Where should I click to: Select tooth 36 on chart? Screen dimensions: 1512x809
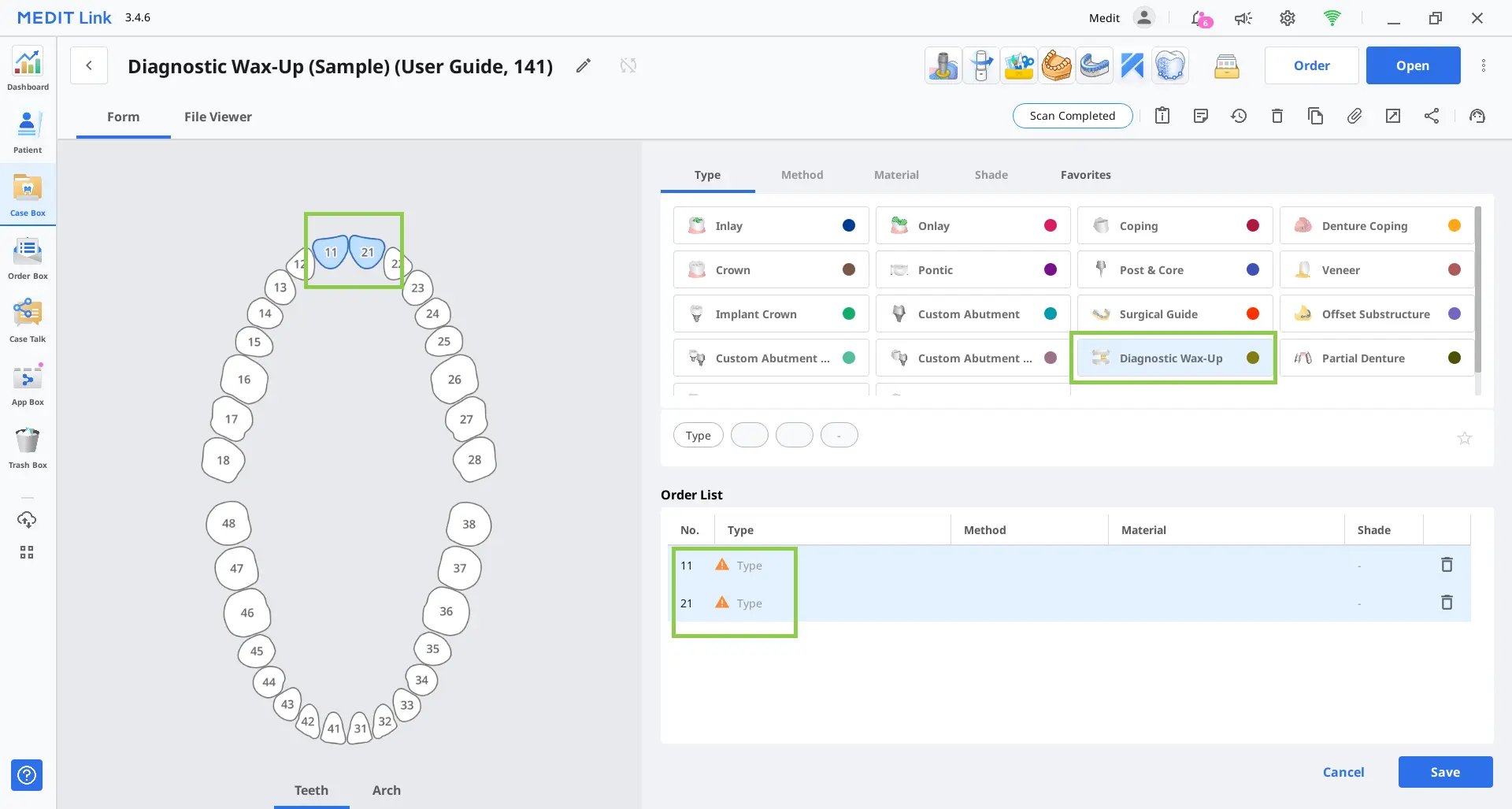pyautogui.click(x=446, y=611)
